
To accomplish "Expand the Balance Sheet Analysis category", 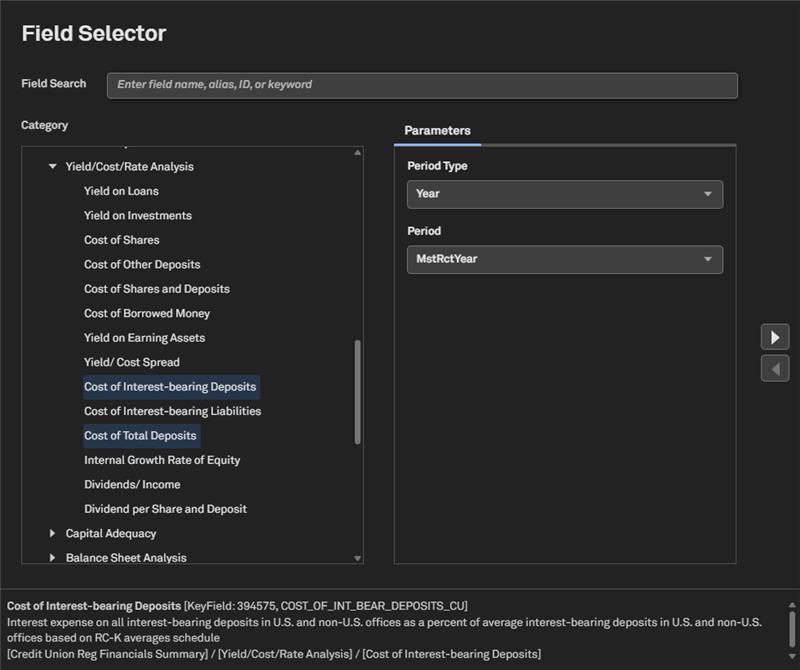I will coord(53,558).
